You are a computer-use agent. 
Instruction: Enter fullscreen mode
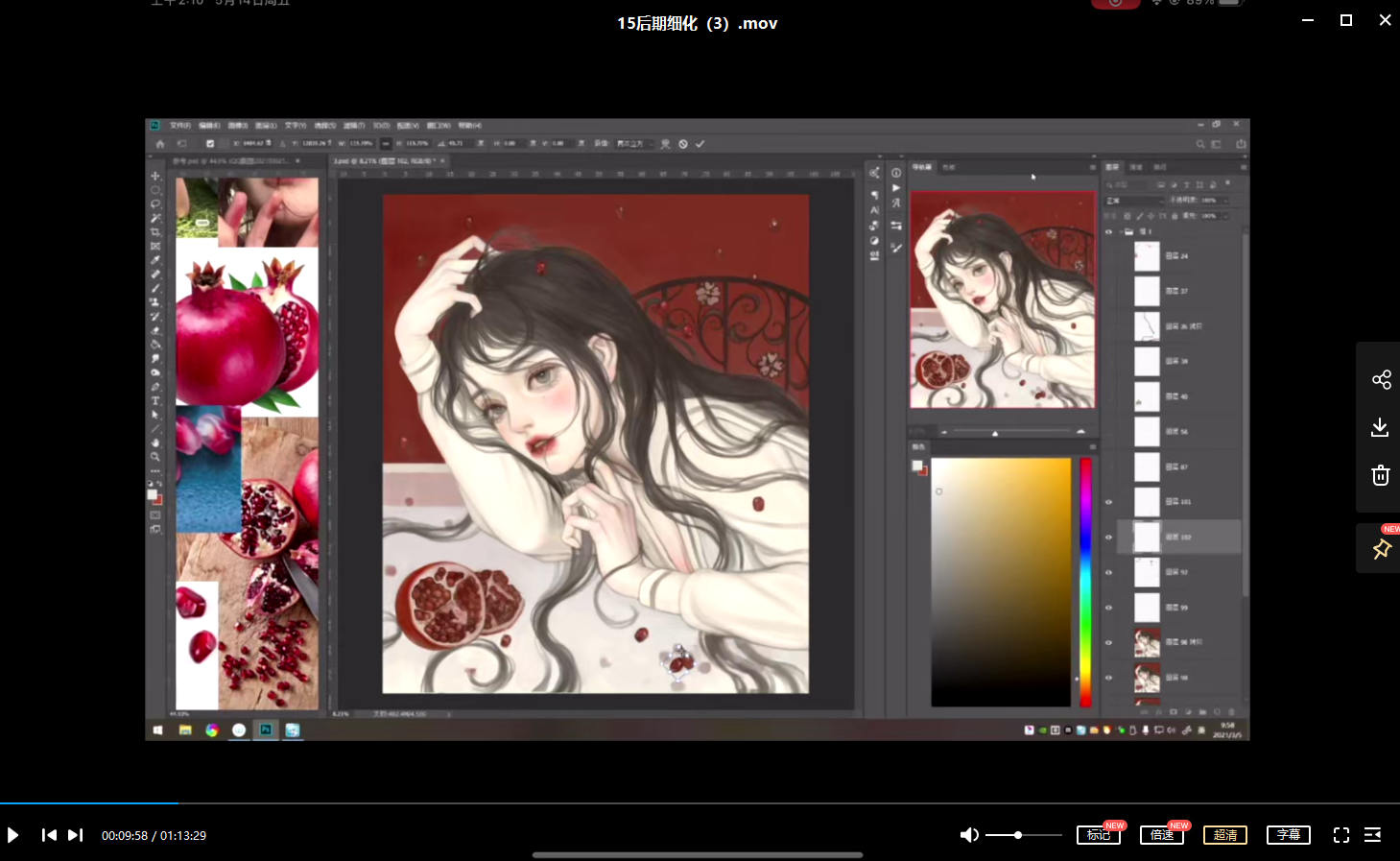(1341, 835)
